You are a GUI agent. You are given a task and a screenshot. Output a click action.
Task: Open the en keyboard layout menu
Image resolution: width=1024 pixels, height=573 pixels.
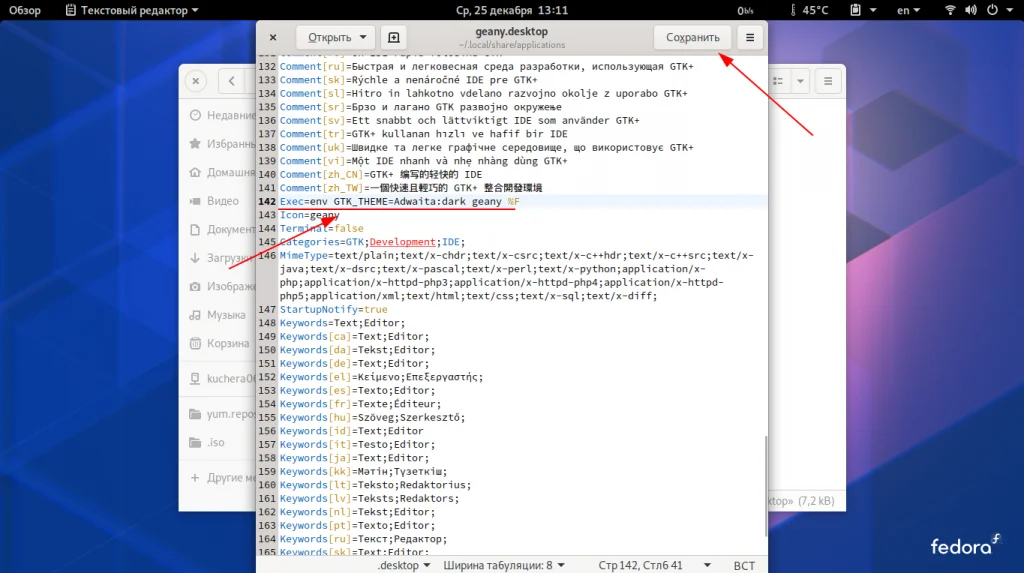coord(908,10)
